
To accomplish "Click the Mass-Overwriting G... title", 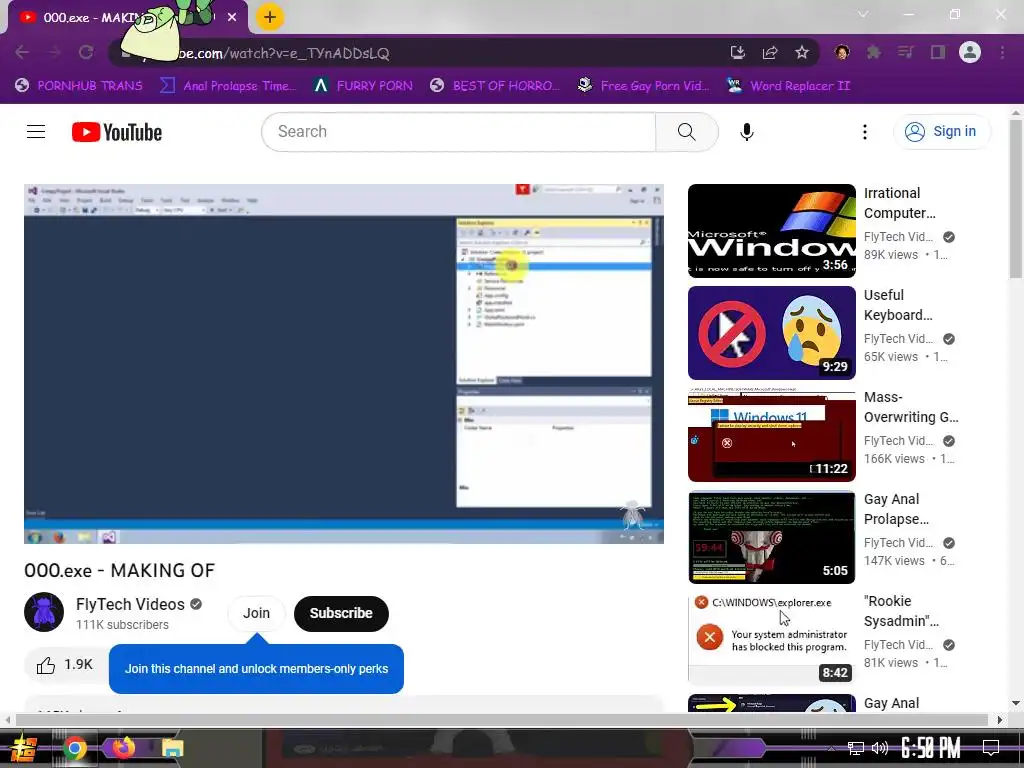I will click(x=911, y=407).
